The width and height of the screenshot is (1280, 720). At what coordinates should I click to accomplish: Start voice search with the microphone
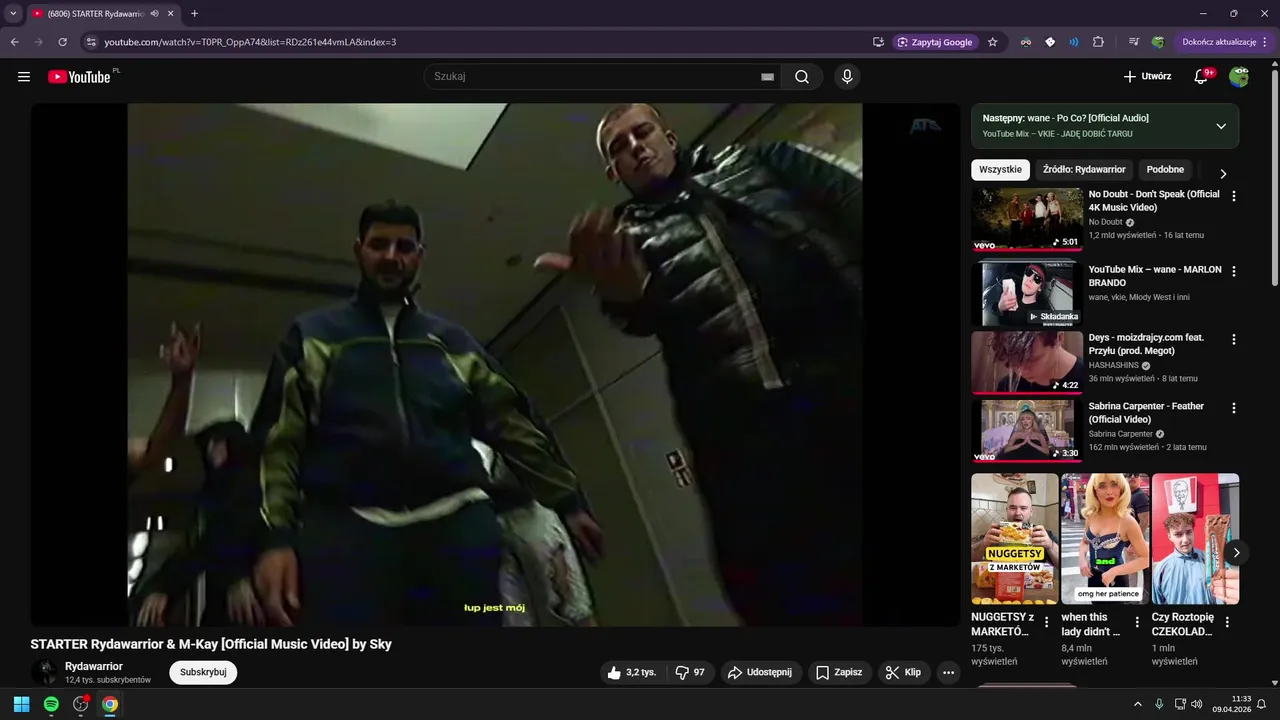click(x=847, y=77)
